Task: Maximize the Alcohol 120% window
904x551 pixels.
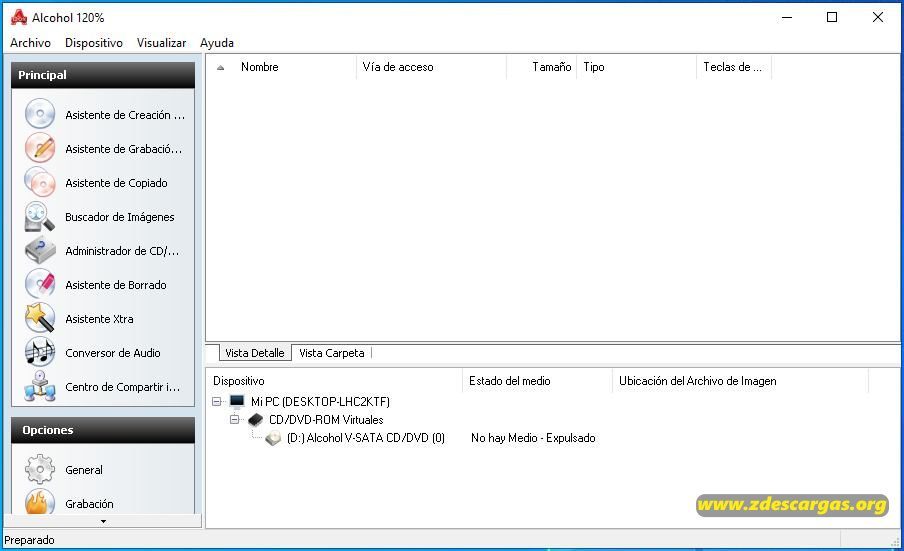Action: [832, 17]
